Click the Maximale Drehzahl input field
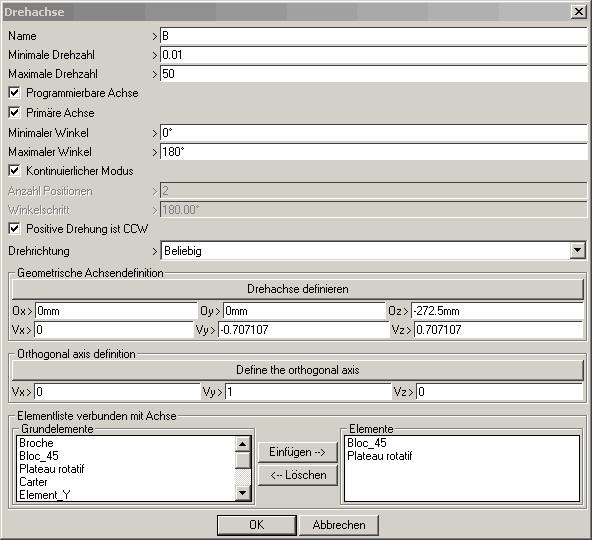Image resolution: width=592 pixels, height=540 pixels. 373,74
